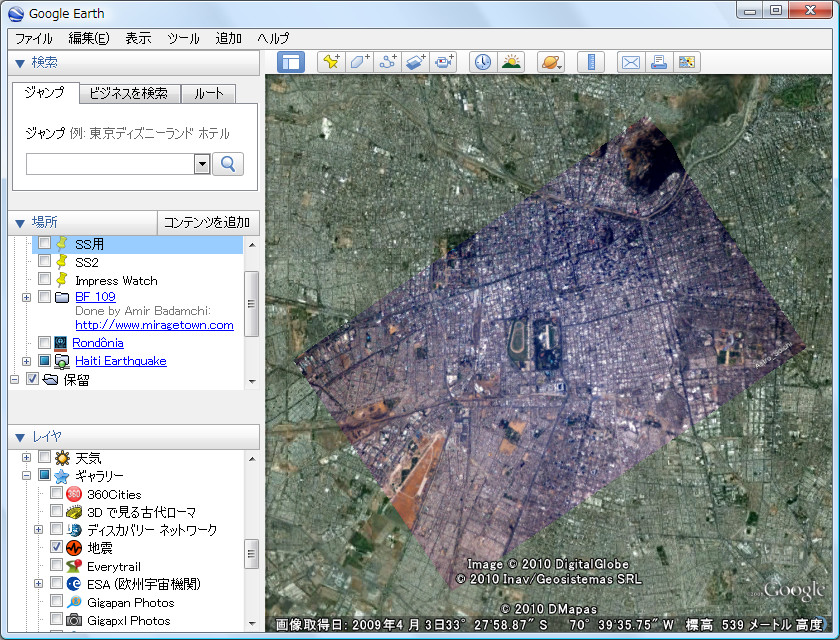Open the historical imagery clock tool
Viewport: 840px width, 640px height.
[483, 62]
